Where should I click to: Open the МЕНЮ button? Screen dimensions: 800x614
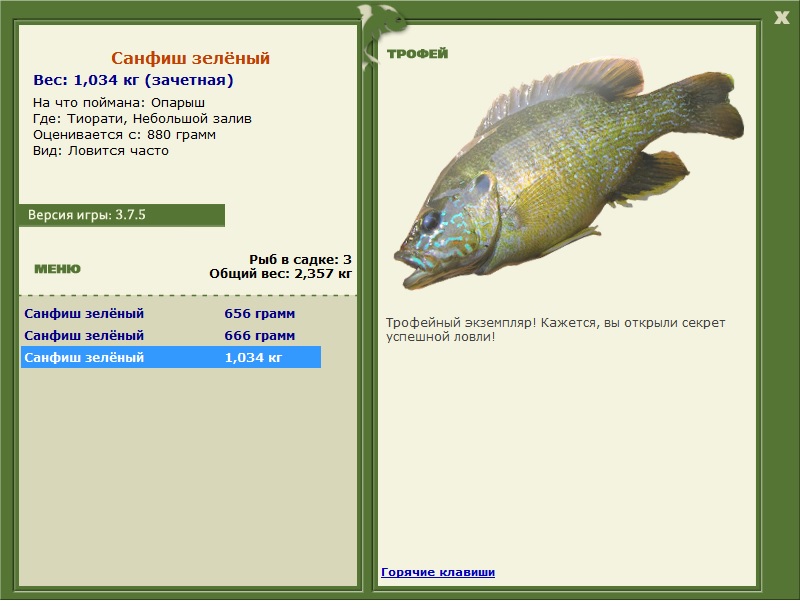point(57,269)
